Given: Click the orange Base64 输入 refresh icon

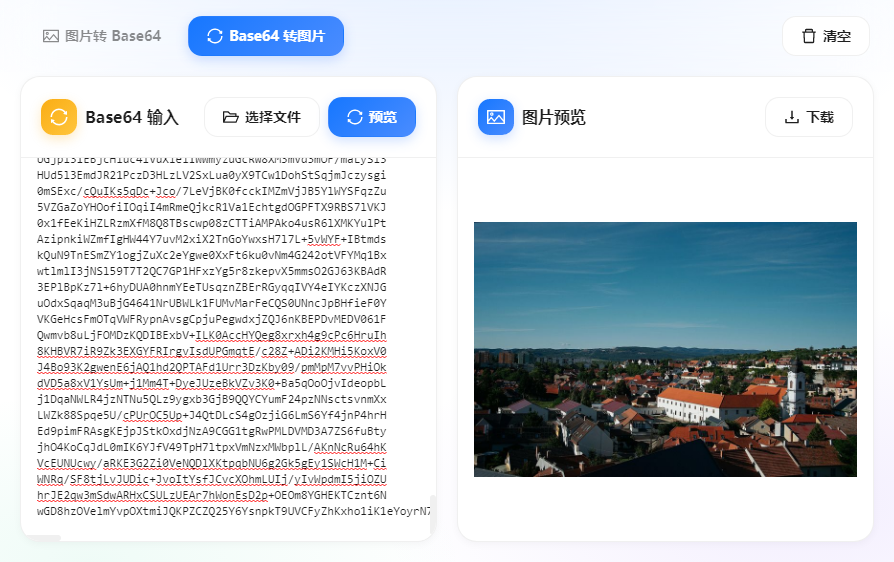Looking at the screenshot, I should tap(59, 117).
